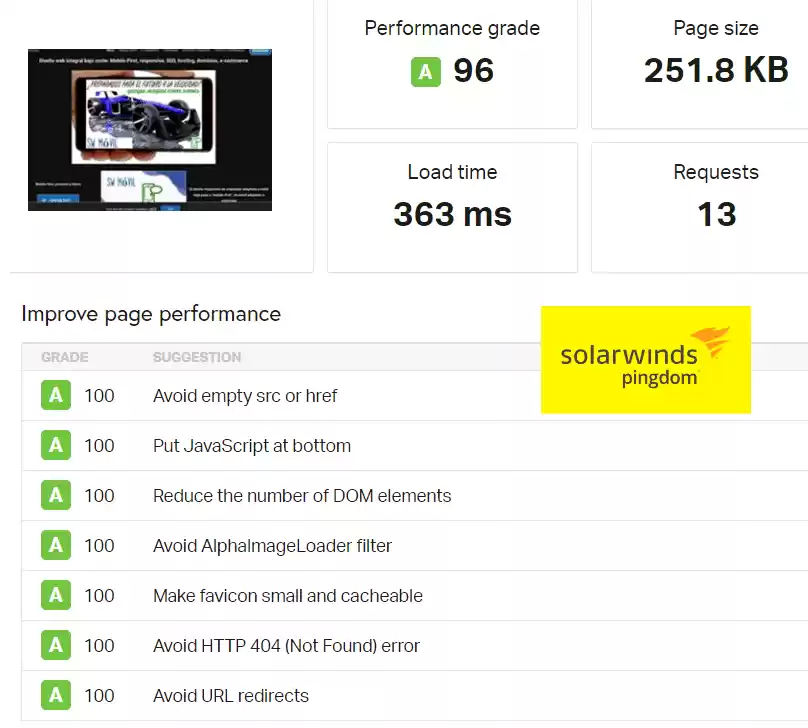Click grade A icon for HTTP 404 error row
Image resolution: width=808 pixels, height=728 pixels.
[x=56, y=646]
